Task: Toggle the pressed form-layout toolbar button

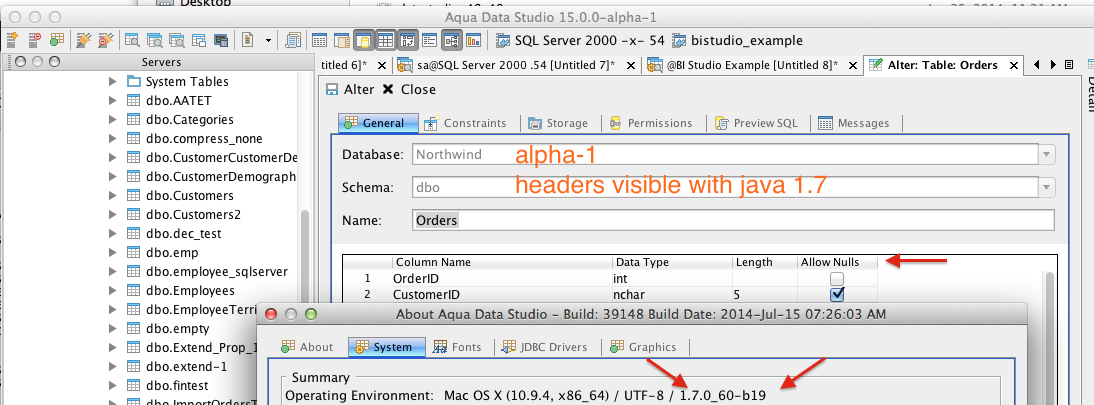Action: tap(407, 40)
